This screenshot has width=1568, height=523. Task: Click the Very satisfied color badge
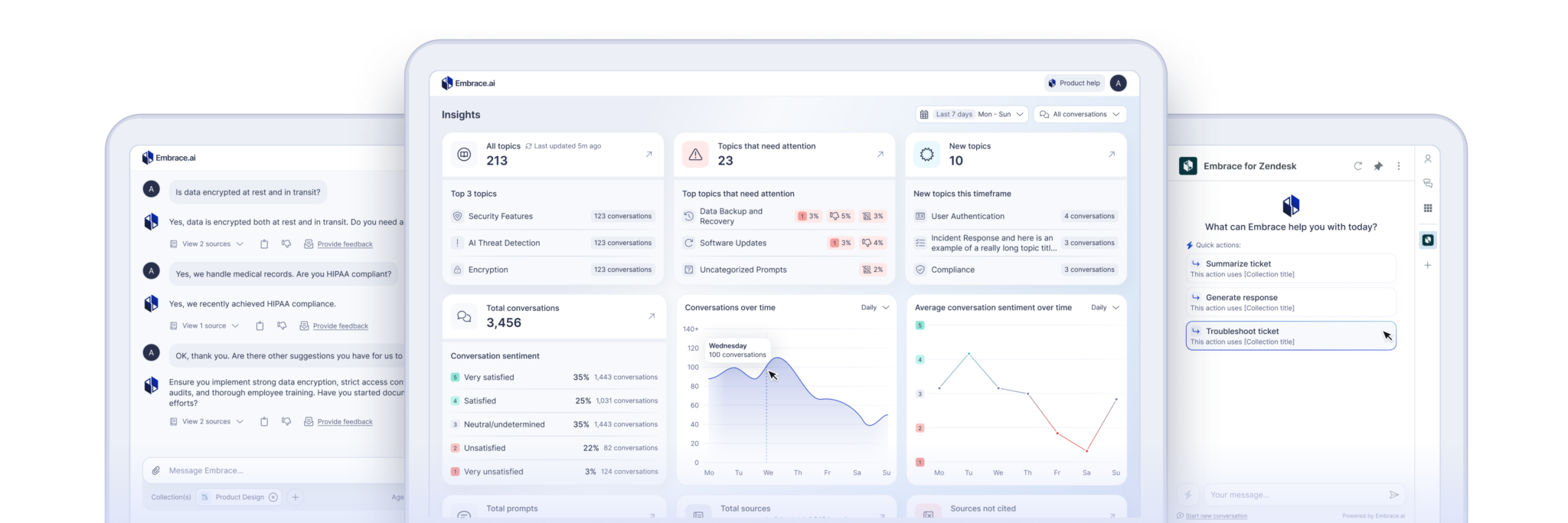click(455, 378)
